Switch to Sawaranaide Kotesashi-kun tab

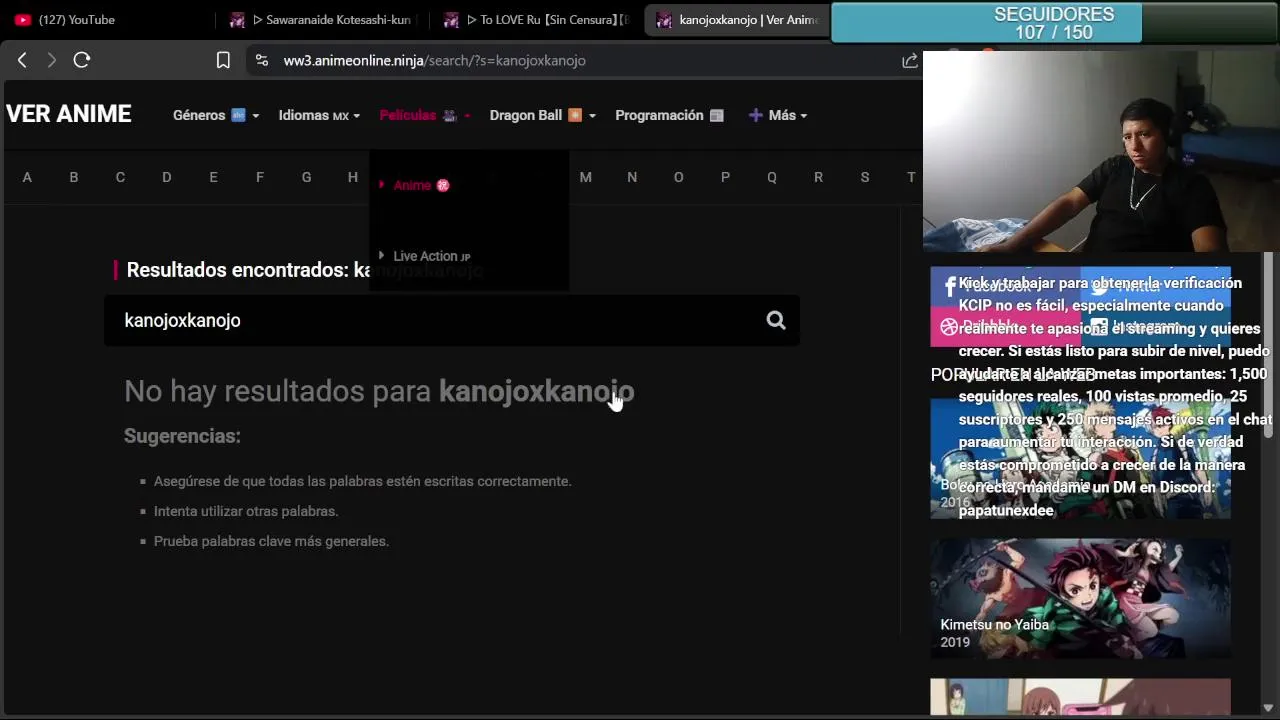(x=322, y=20)
